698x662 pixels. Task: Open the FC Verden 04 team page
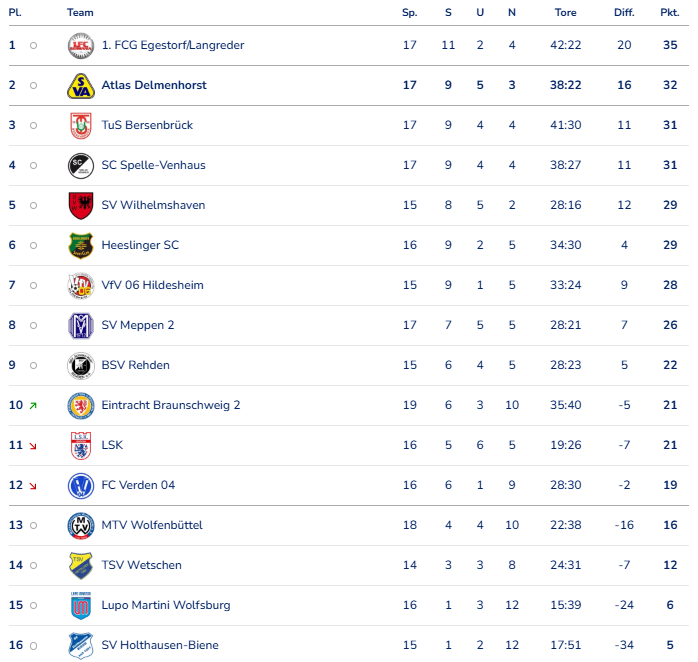pos(138,485)
